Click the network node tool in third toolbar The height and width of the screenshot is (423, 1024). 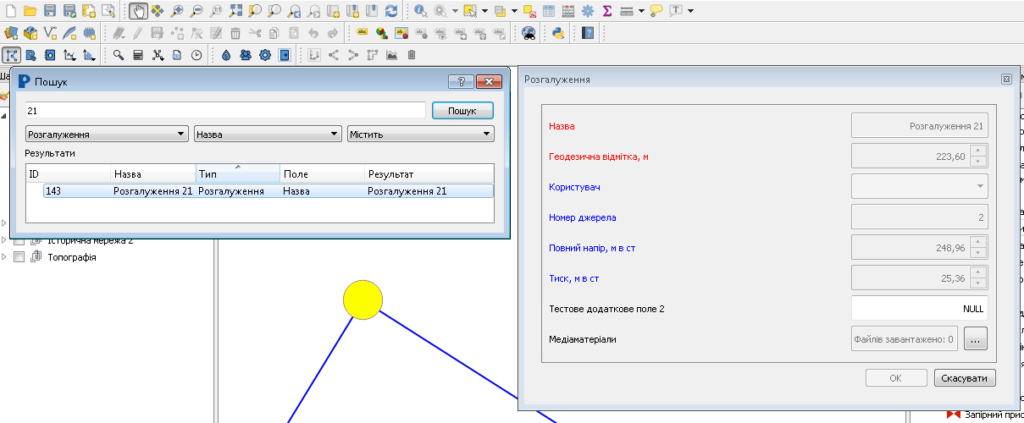coord(10,55)
